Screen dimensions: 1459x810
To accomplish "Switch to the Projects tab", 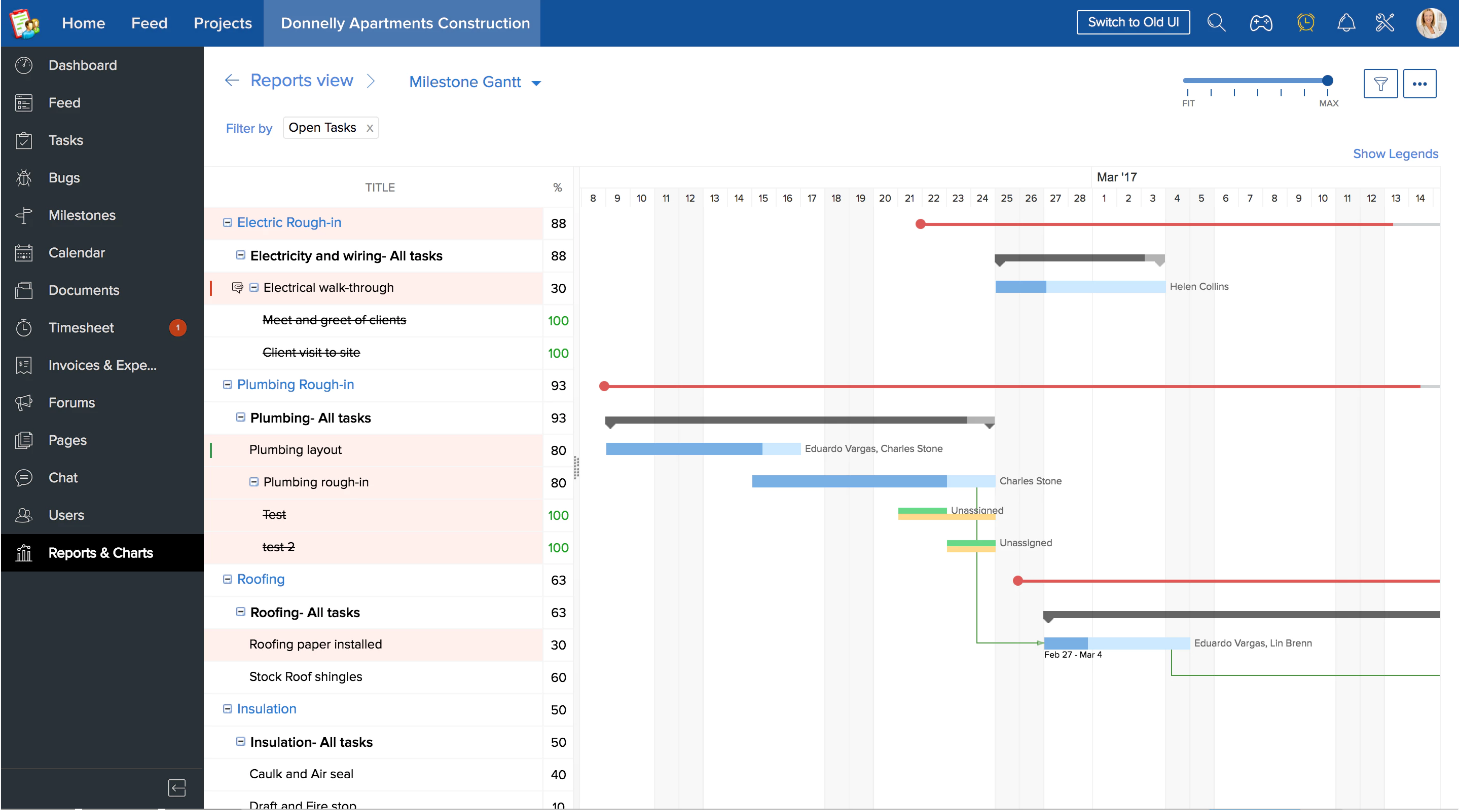I will 222,23.
